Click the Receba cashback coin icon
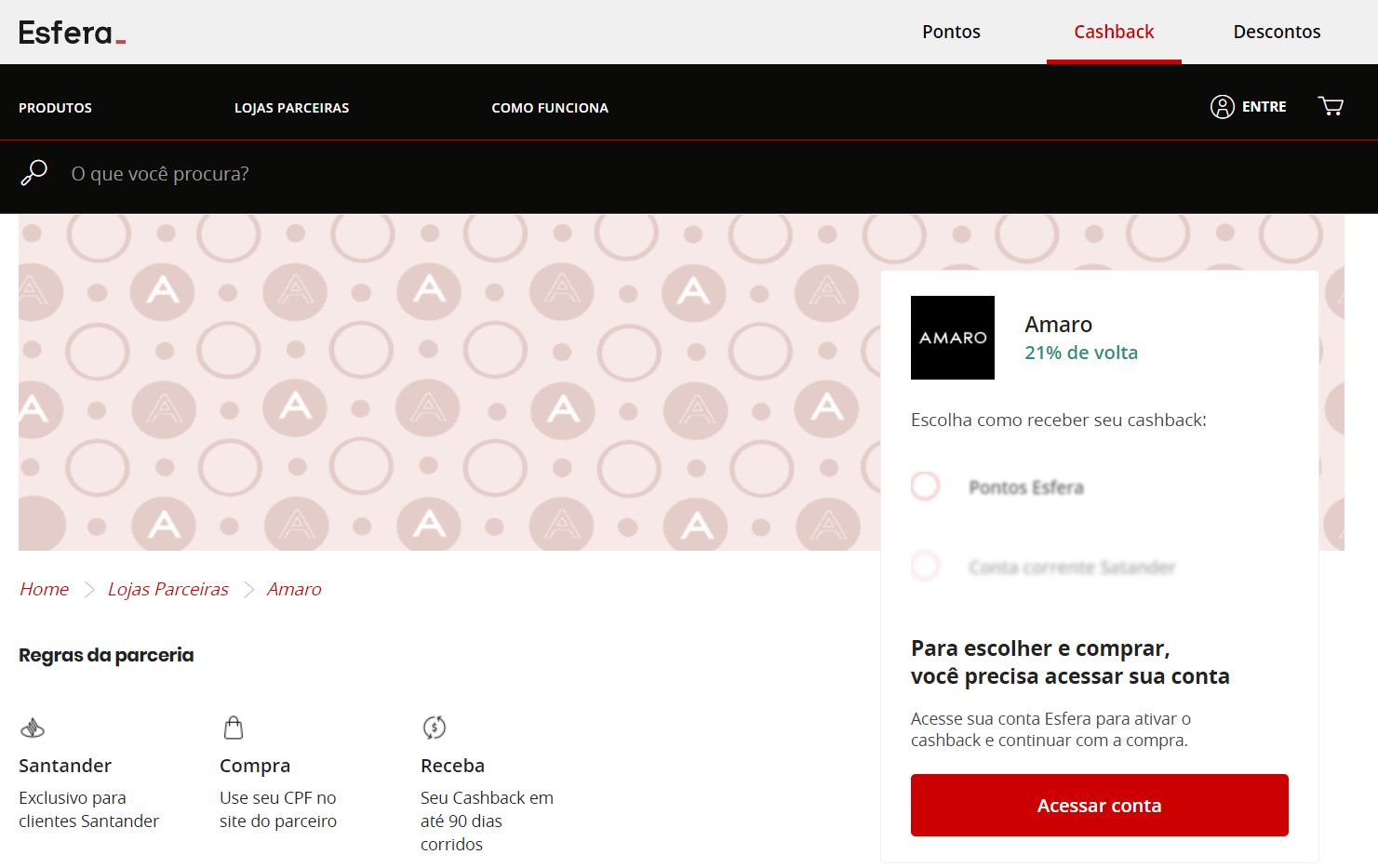 tap(435, 727)
